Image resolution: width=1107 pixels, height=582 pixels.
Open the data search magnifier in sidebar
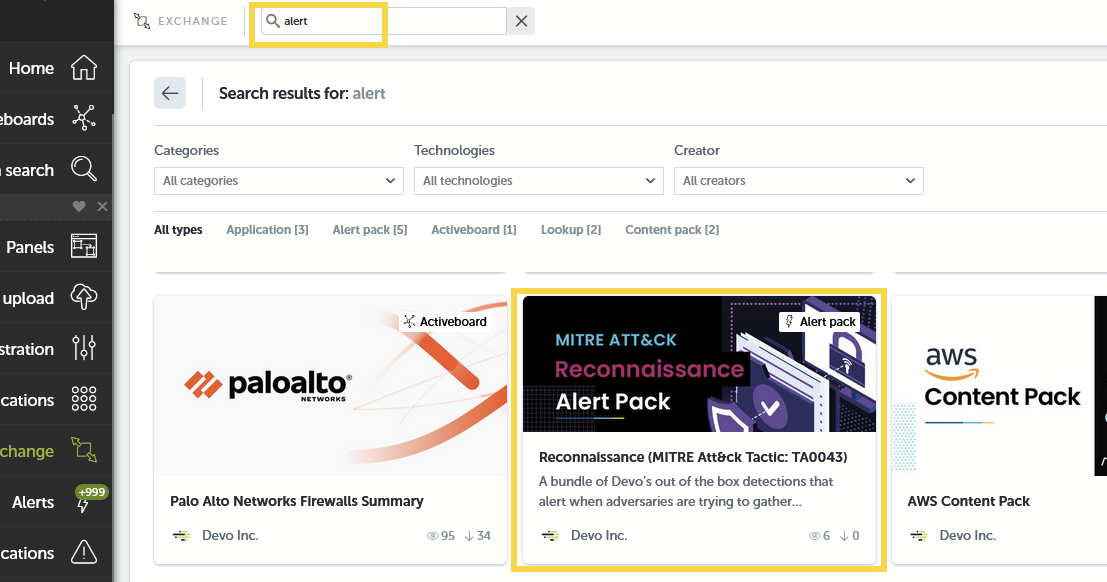click(x=83, y=170)
